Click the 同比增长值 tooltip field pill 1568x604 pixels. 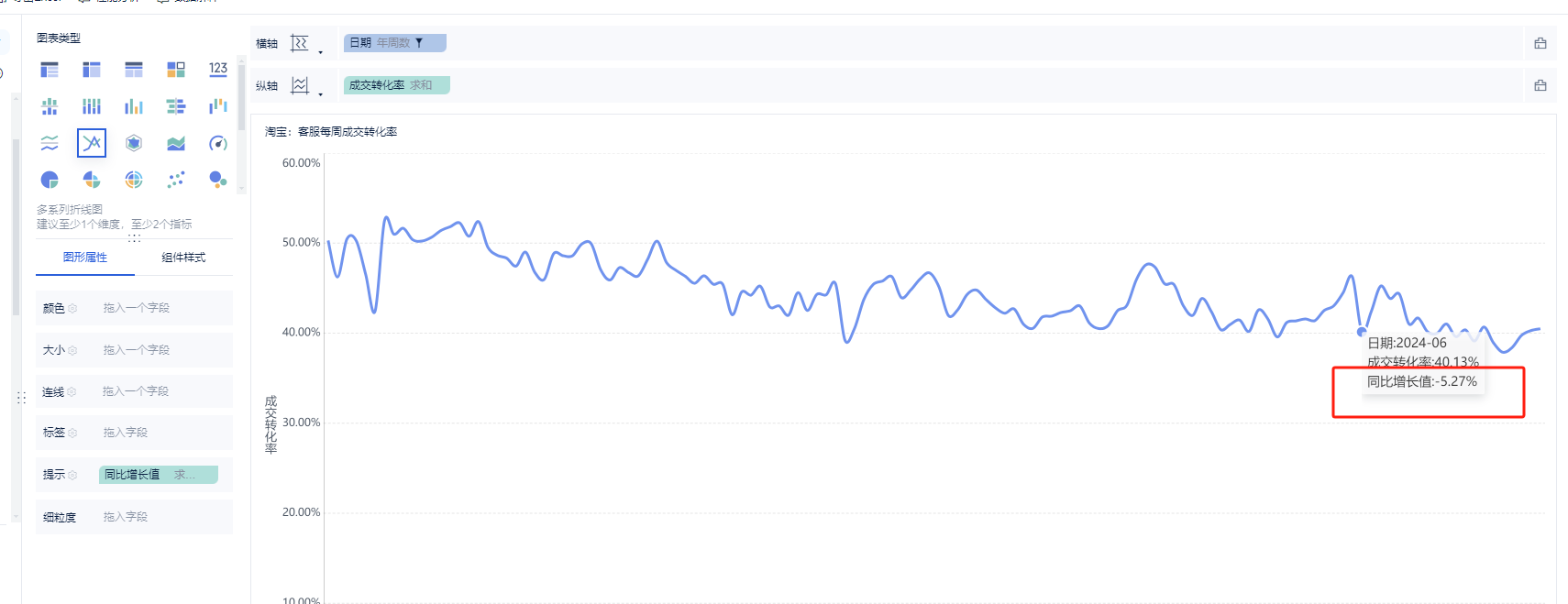159,475
